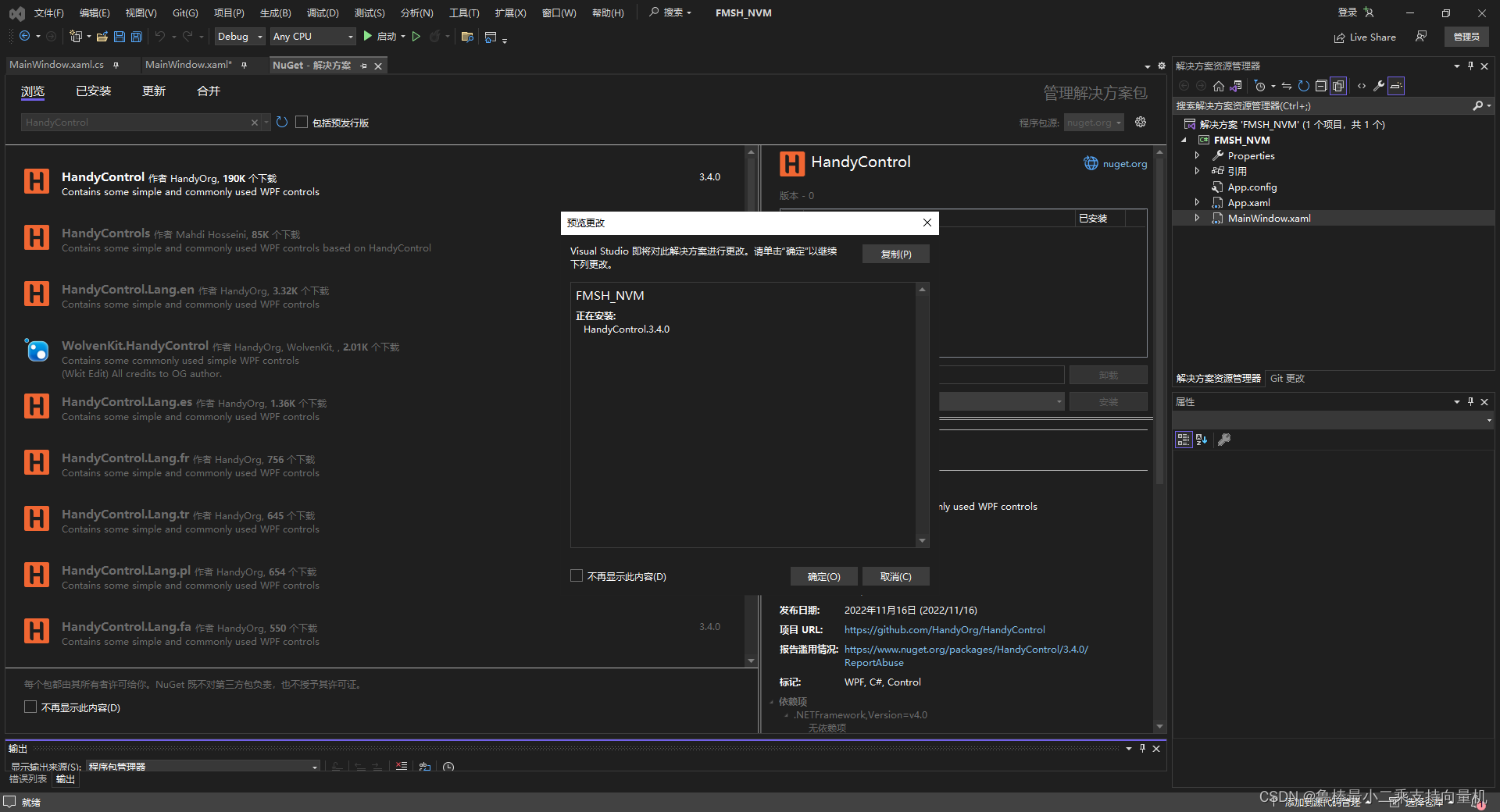
Task: Click alphabetical sort icon in Properties panel
Action: [x=1202, y=440]
